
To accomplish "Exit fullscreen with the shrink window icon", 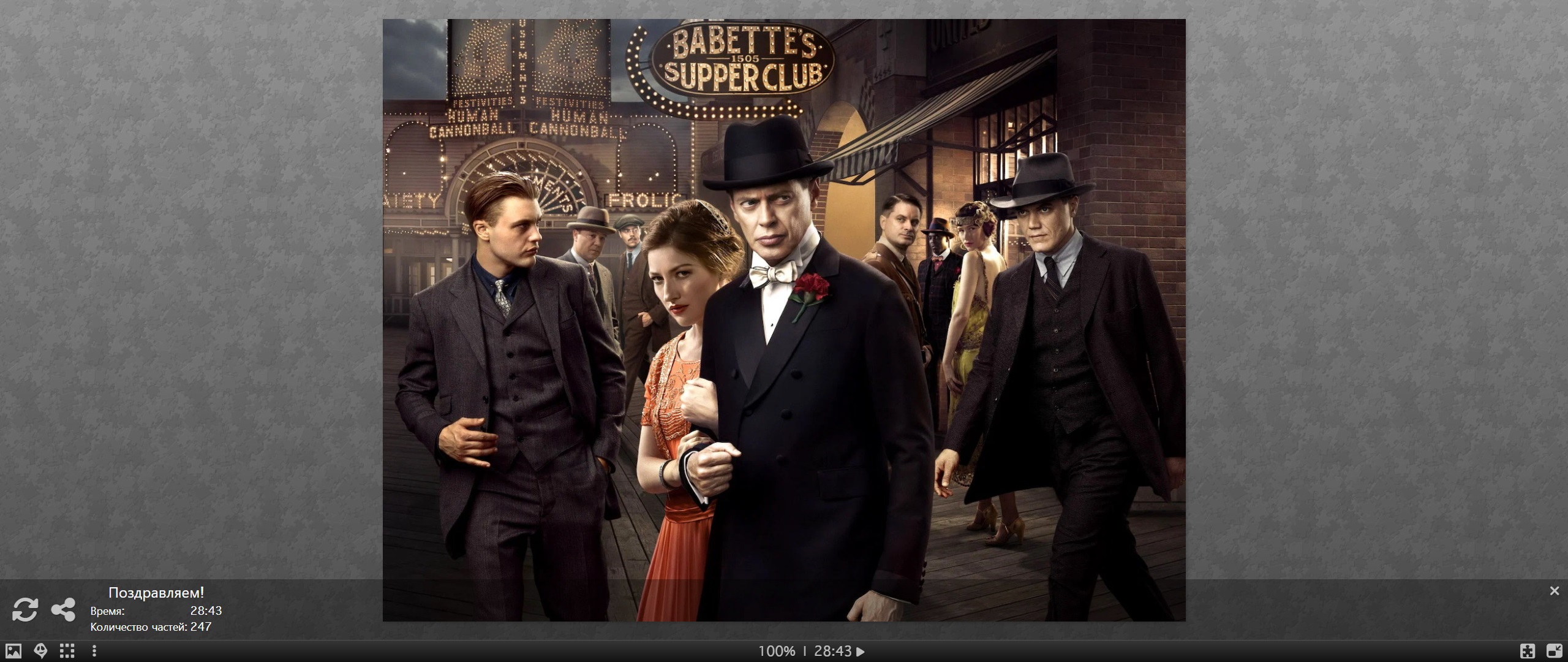I will [1554, 650].
